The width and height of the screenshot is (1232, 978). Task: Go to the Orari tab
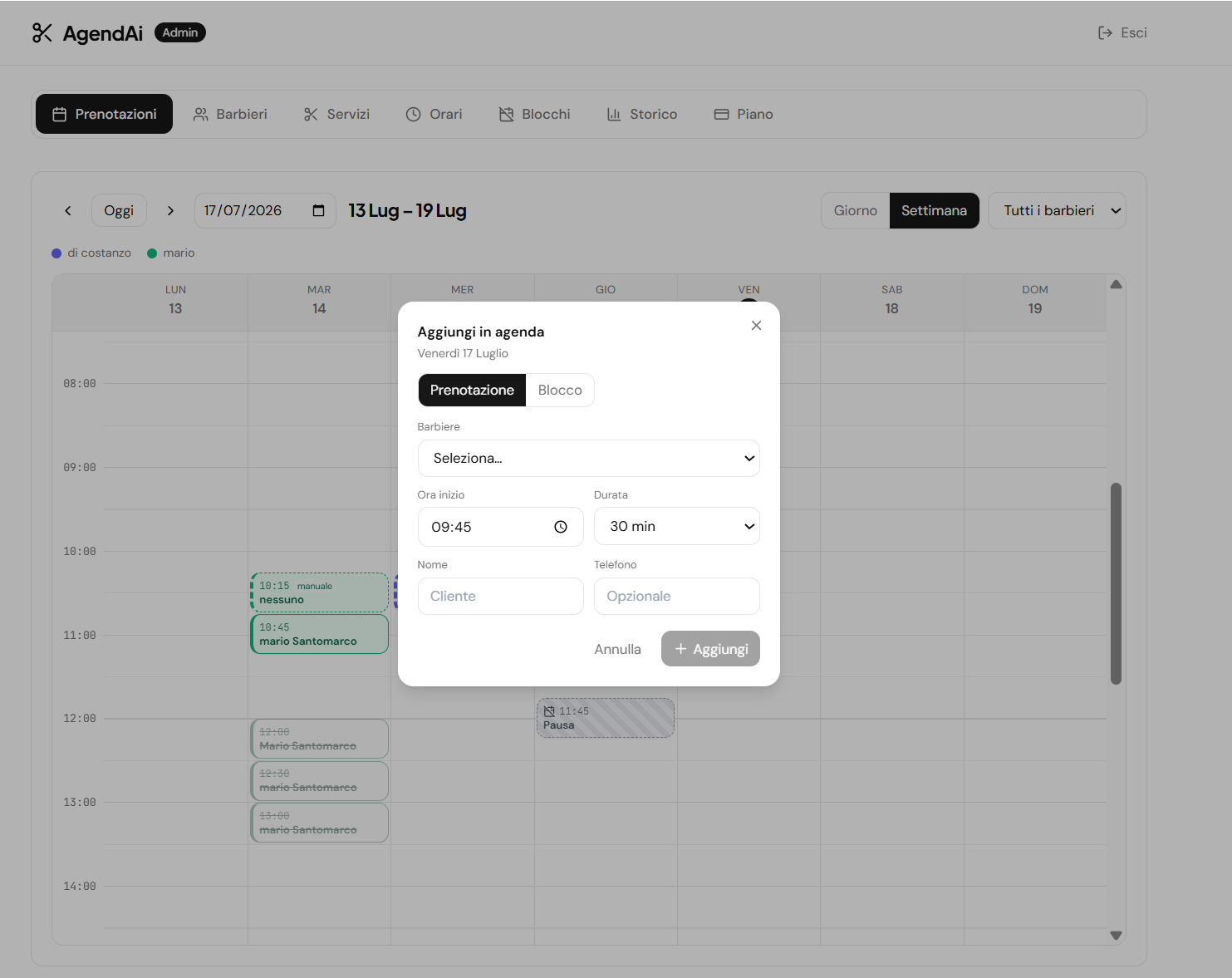click(434, 114)
